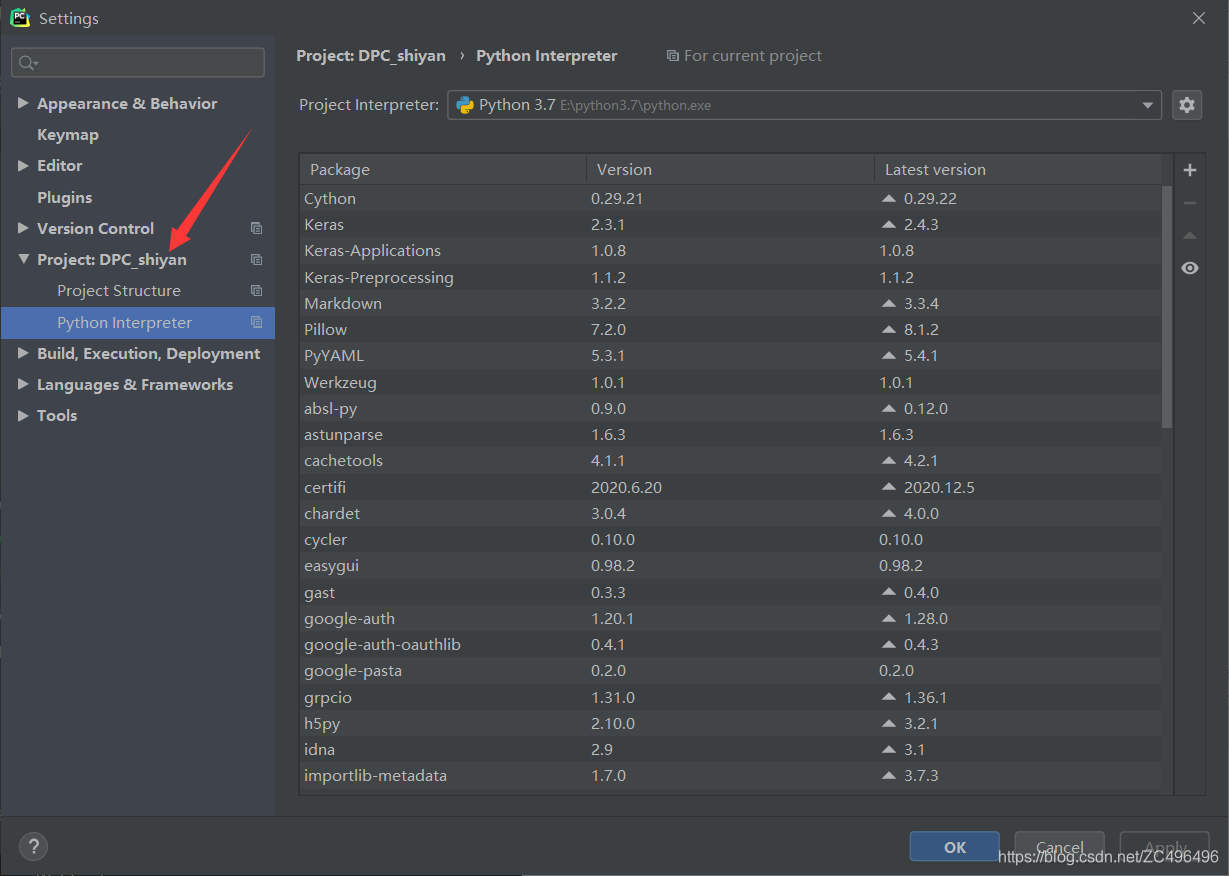The height and width of the screenshot is (876, 1229).
Task: Select the cachetools package row
Action: point(731,460)
